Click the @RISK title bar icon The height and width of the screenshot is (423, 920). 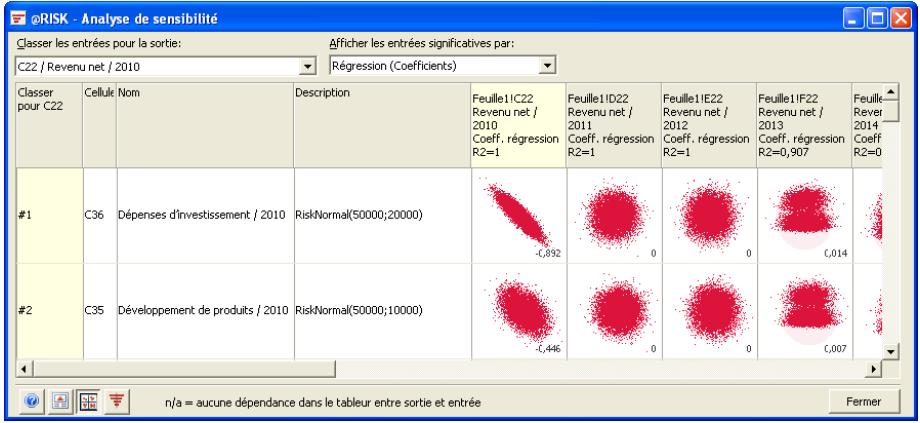pyautogui.click(x=19, y=18)
